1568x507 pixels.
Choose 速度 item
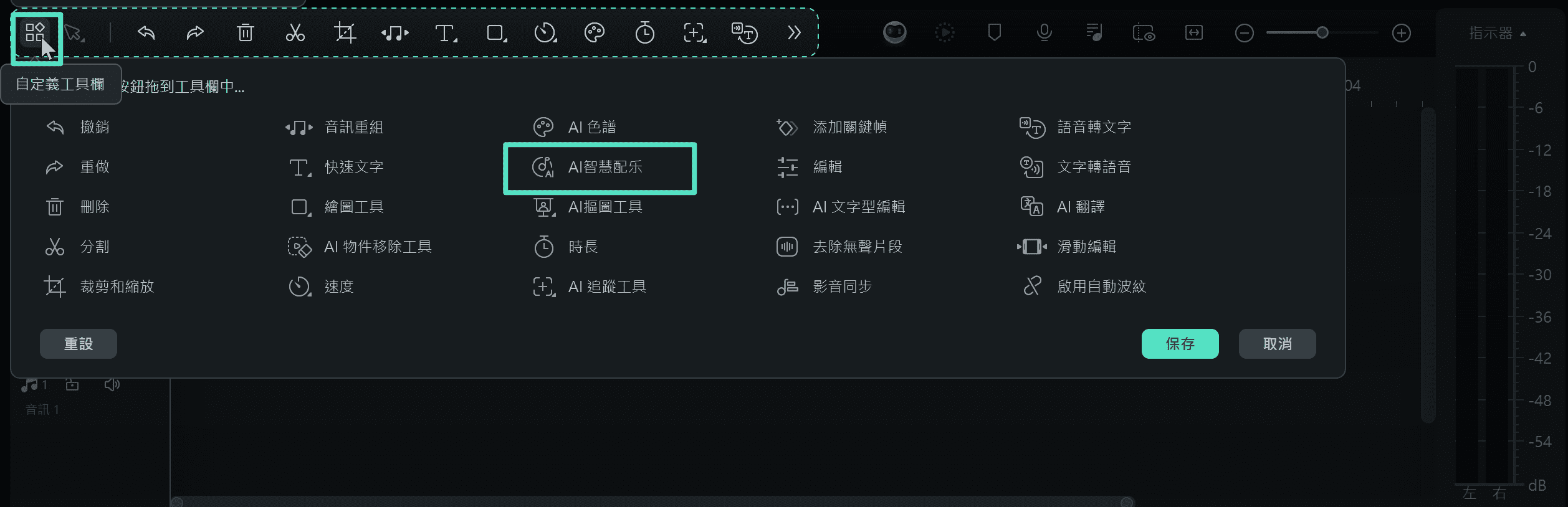(x=321, y=287)
